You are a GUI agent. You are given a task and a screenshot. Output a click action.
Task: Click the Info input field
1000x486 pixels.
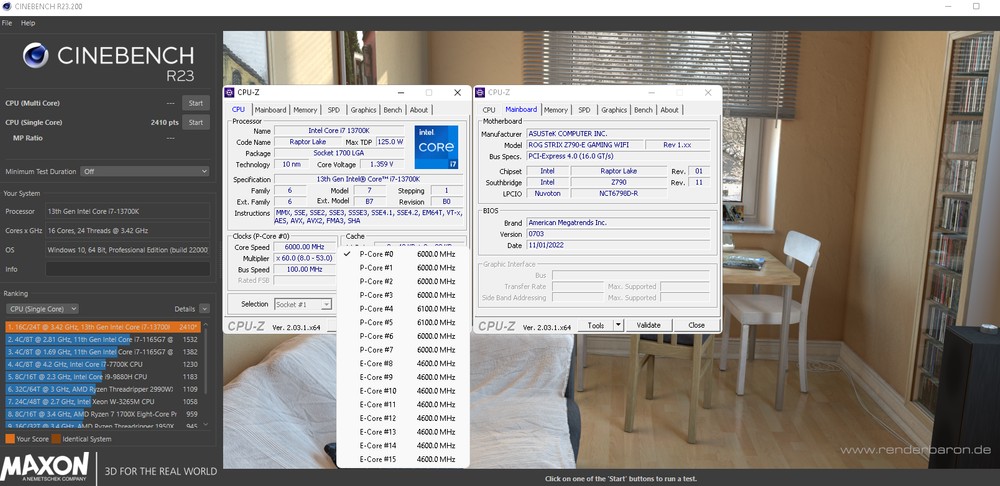128,269
